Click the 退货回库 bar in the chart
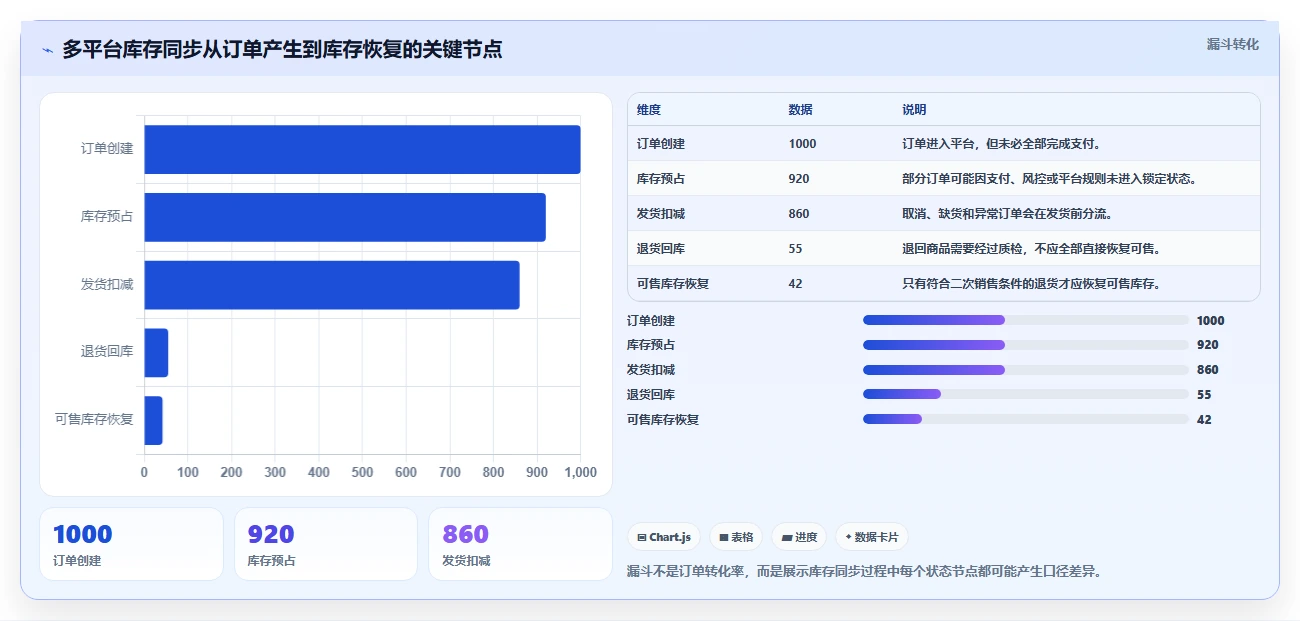Viewport: 1300px width, 621px height. pyautogui.click(x=156, y=352)
